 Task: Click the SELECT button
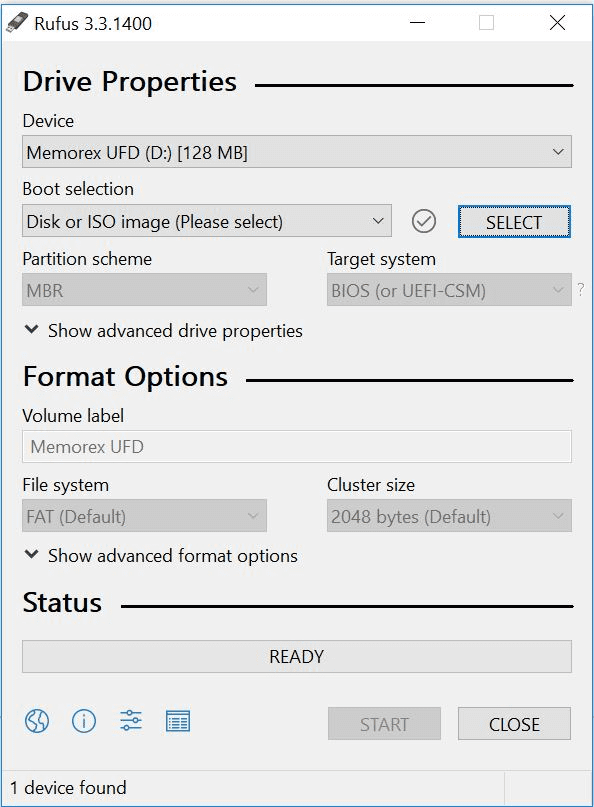pos(513,220)
